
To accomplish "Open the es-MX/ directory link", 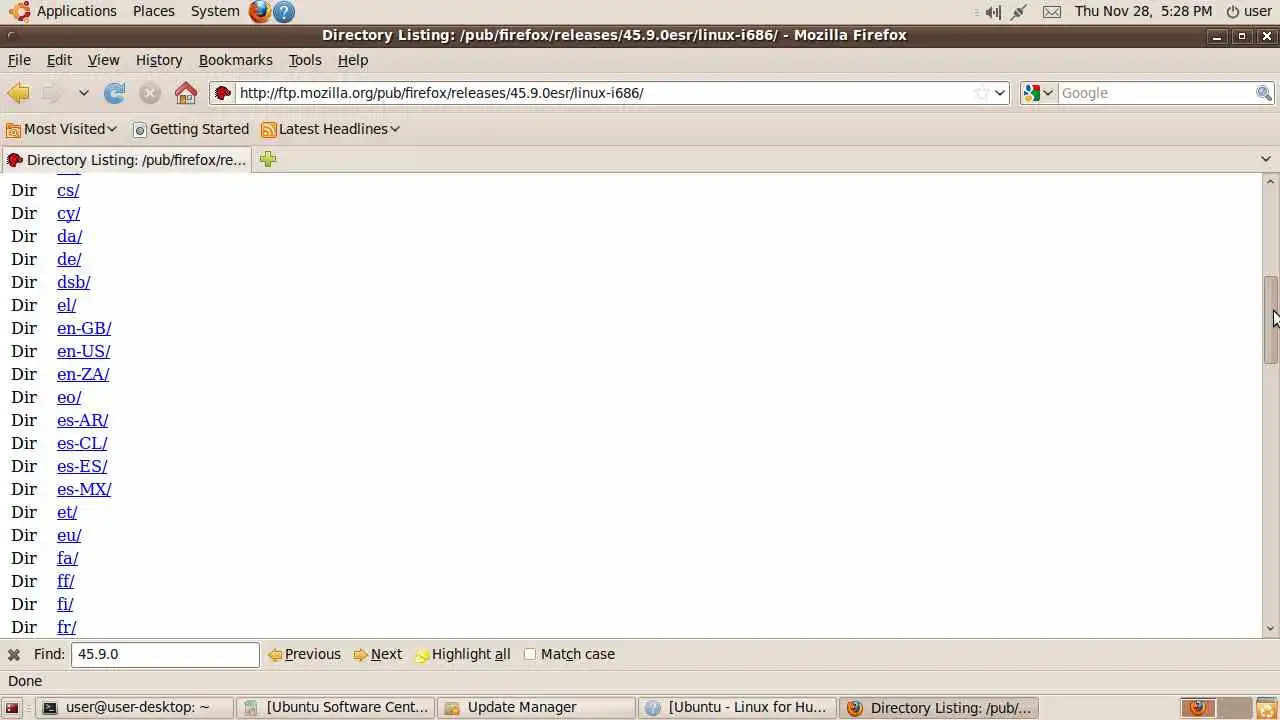I will coord(84,489).
